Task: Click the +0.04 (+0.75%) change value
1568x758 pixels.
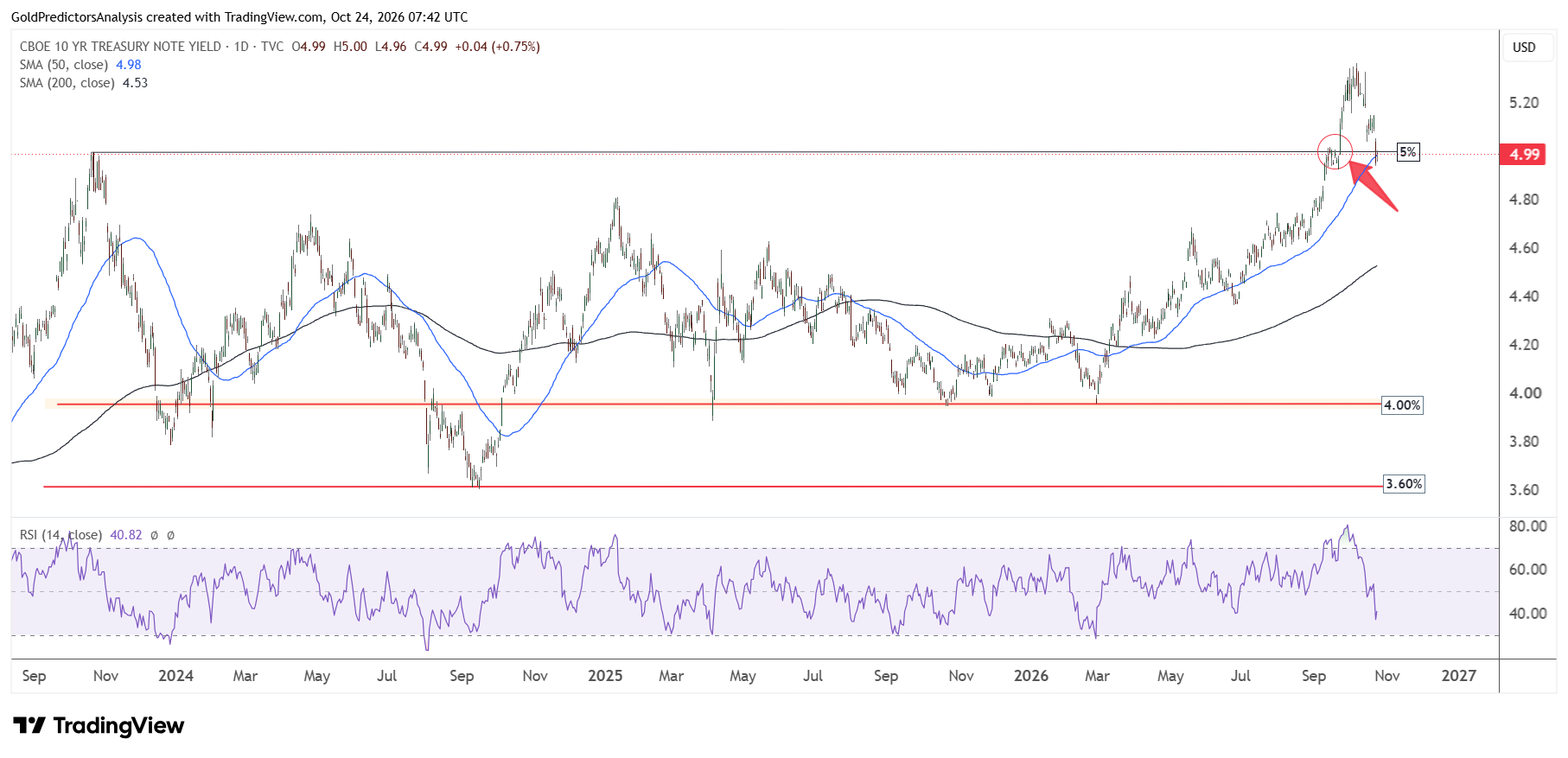Action: [497, 47]
